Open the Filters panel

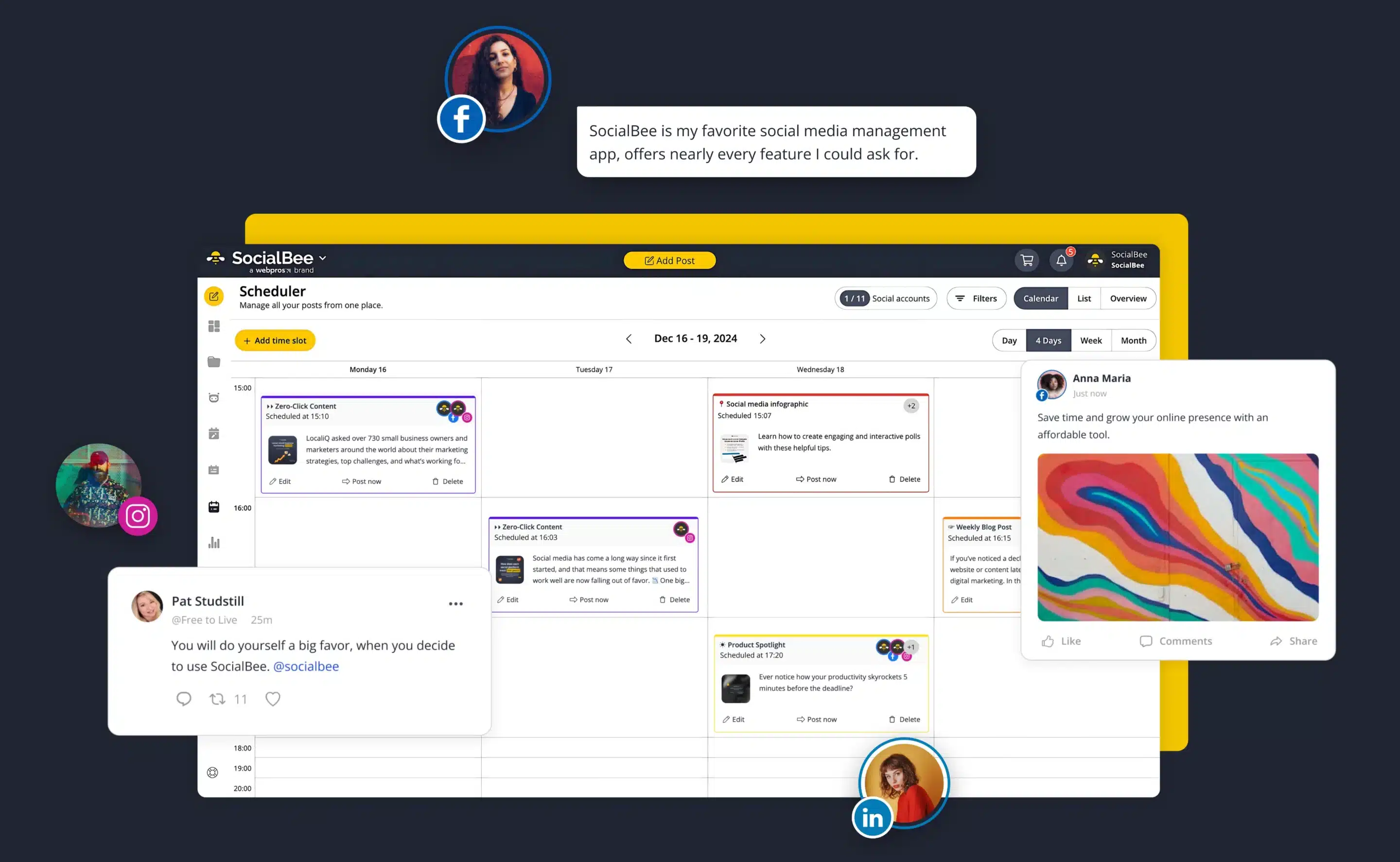(976, 298)
